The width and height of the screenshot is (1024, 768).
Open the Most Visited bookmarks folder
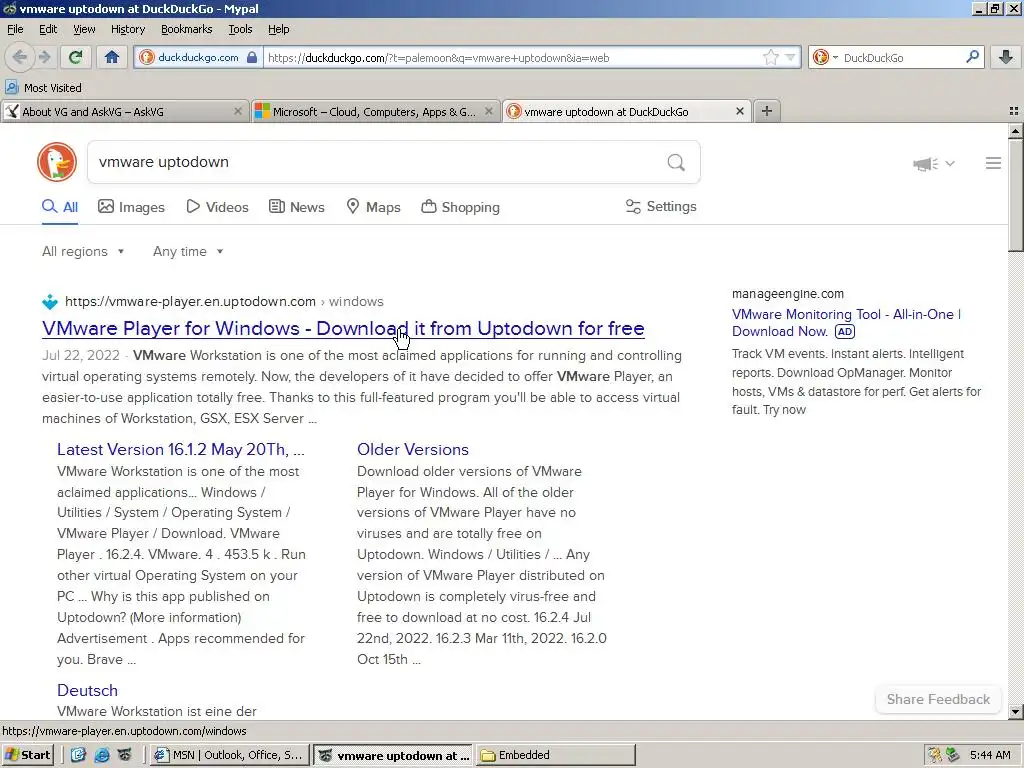click(43, 88)
